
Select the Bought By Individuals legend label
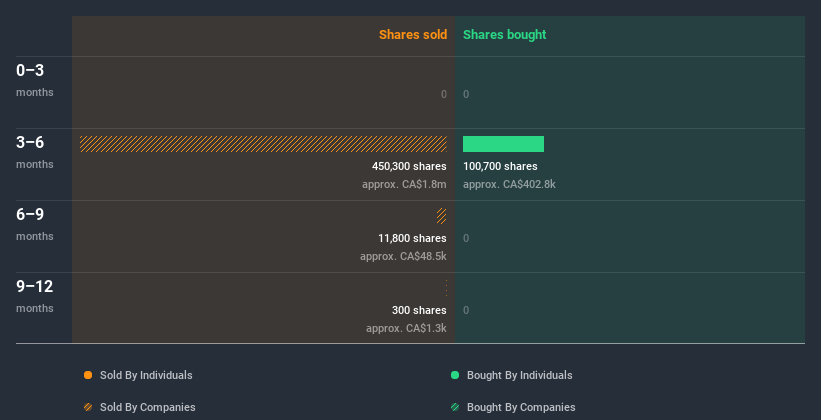(x=519, y=375)
